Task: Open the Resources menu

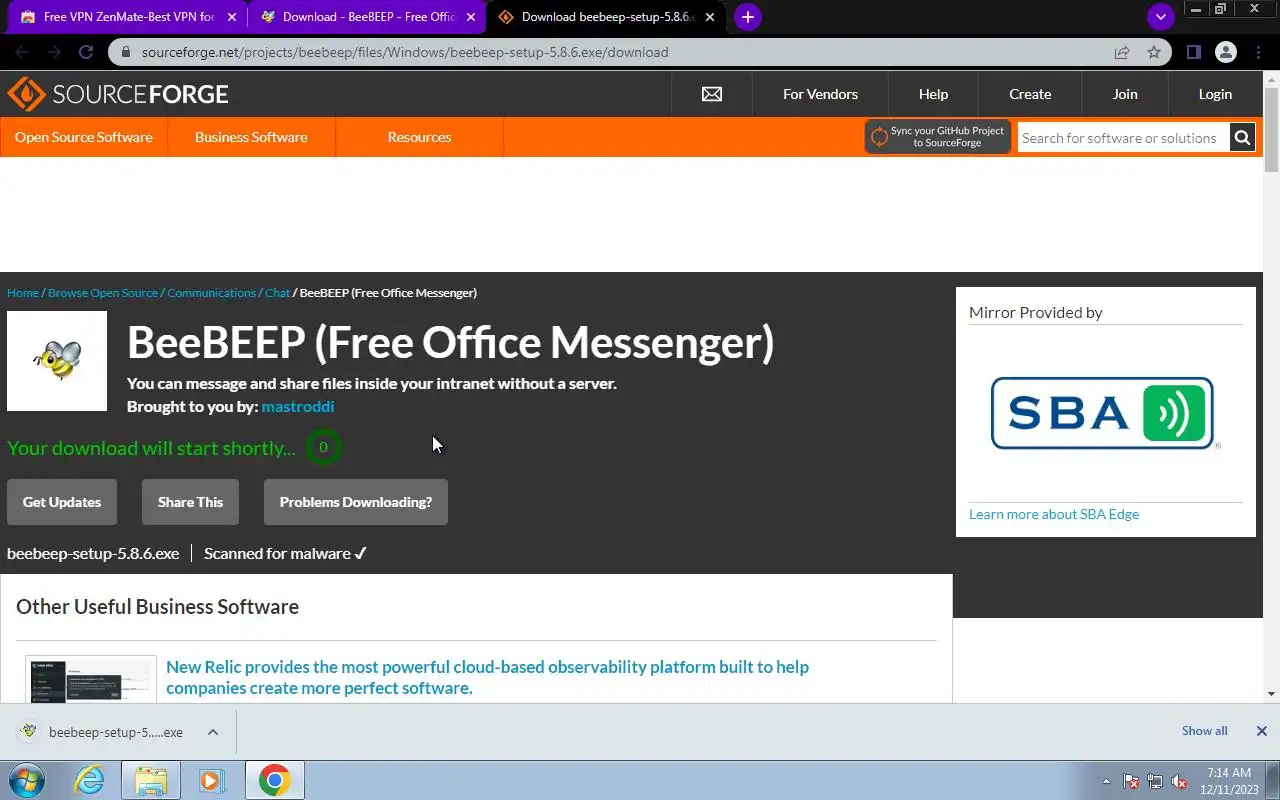Action: 419,137
